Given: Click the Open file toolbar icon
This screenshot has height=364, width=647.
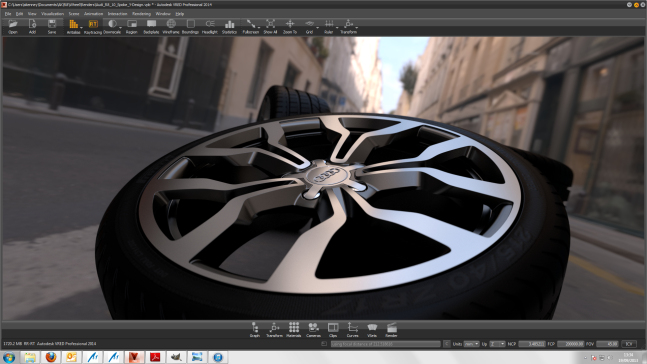Looking at the screenshot, I should (13, 26).
